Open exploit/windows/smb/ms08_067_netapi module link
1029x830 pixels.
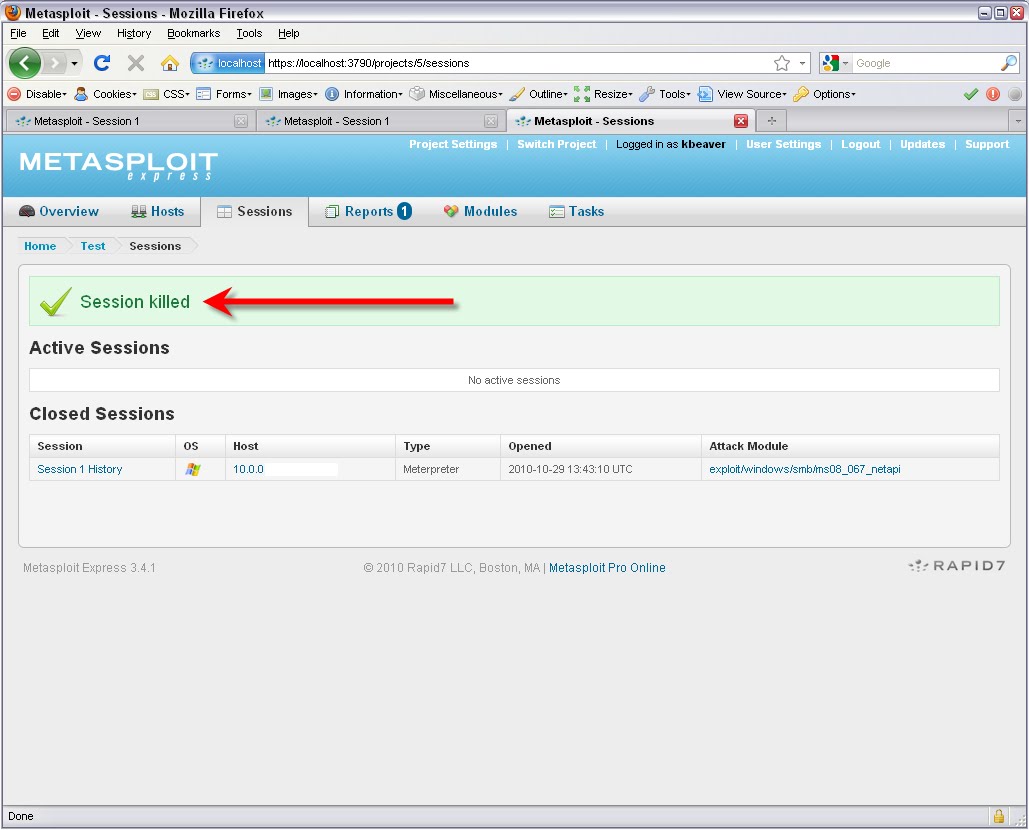805,469
